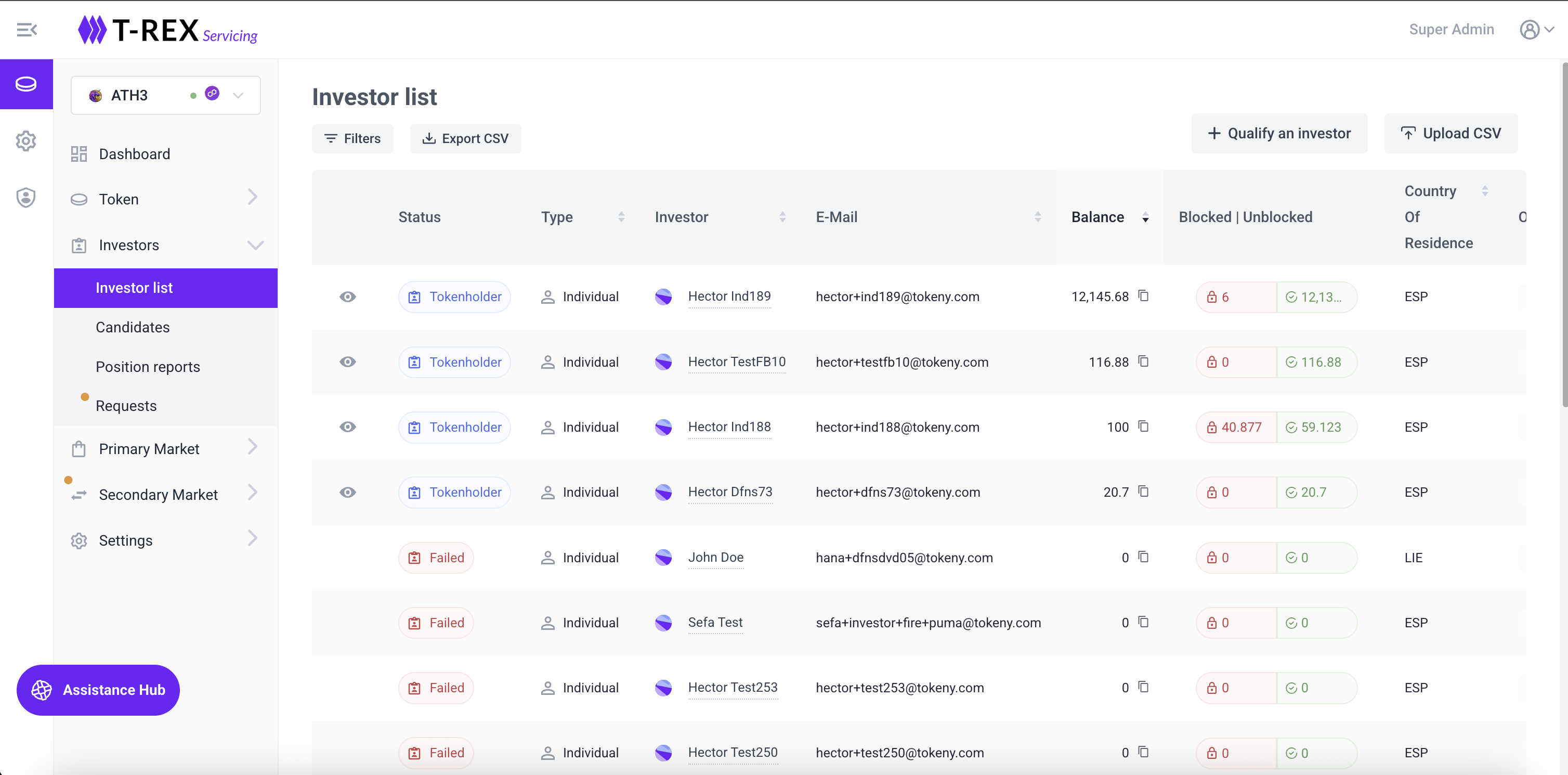Open the shield user icon in left rail
1568x775 pixels.
pos(26,197)
